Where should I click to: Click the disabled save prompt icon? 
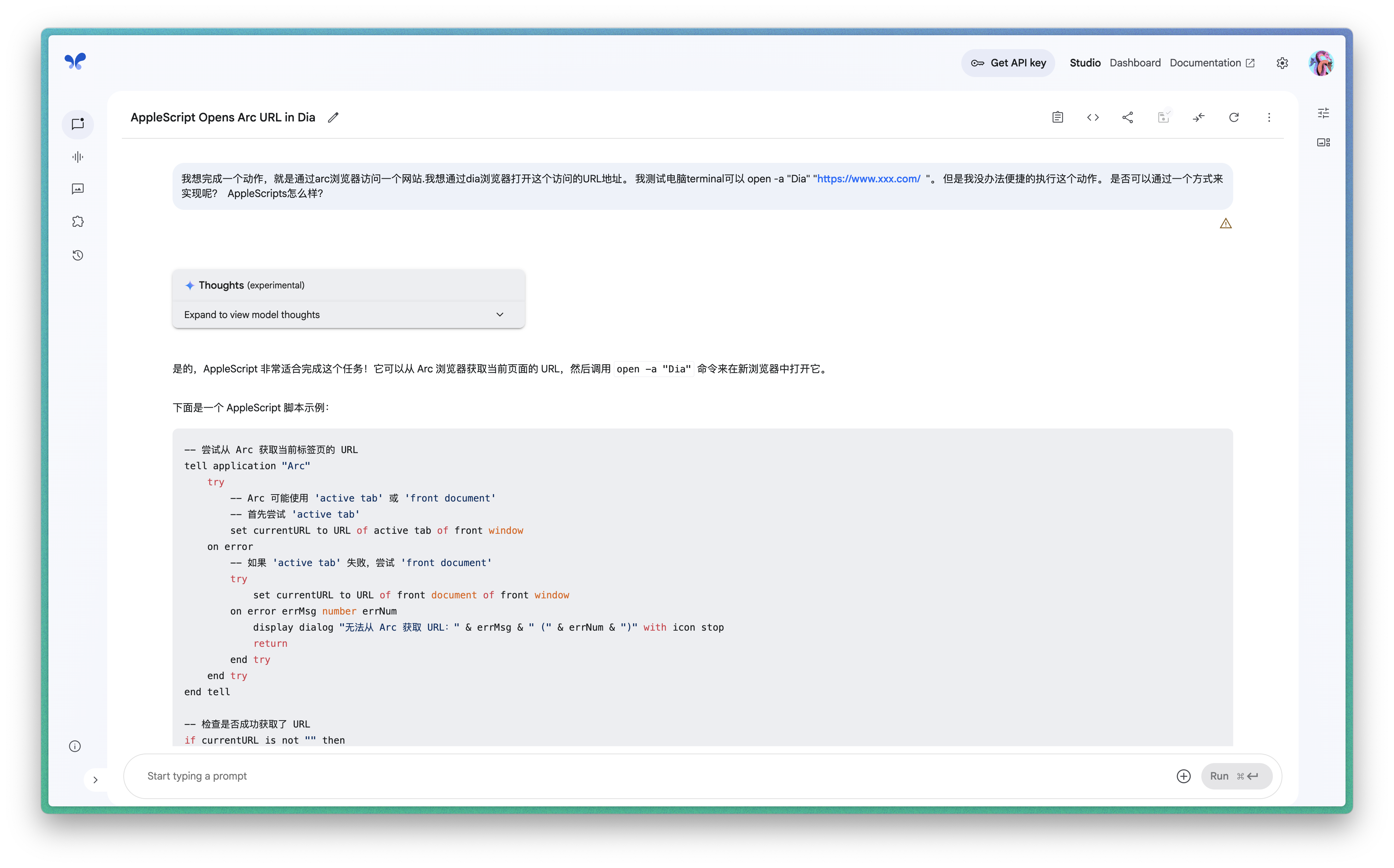[x=1163, y=117]
